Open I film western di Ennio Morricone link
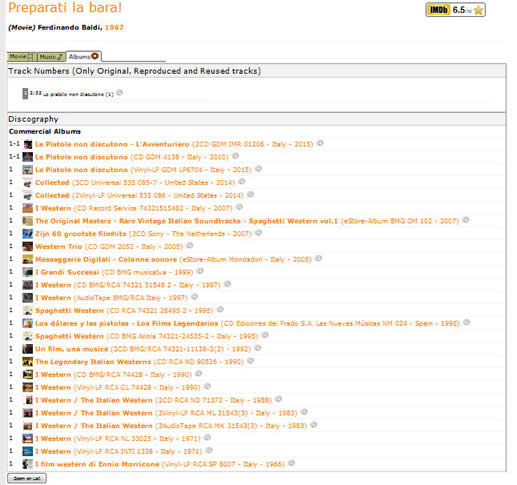The width and height of the screenshot is (517, 485). coord(97,464)
